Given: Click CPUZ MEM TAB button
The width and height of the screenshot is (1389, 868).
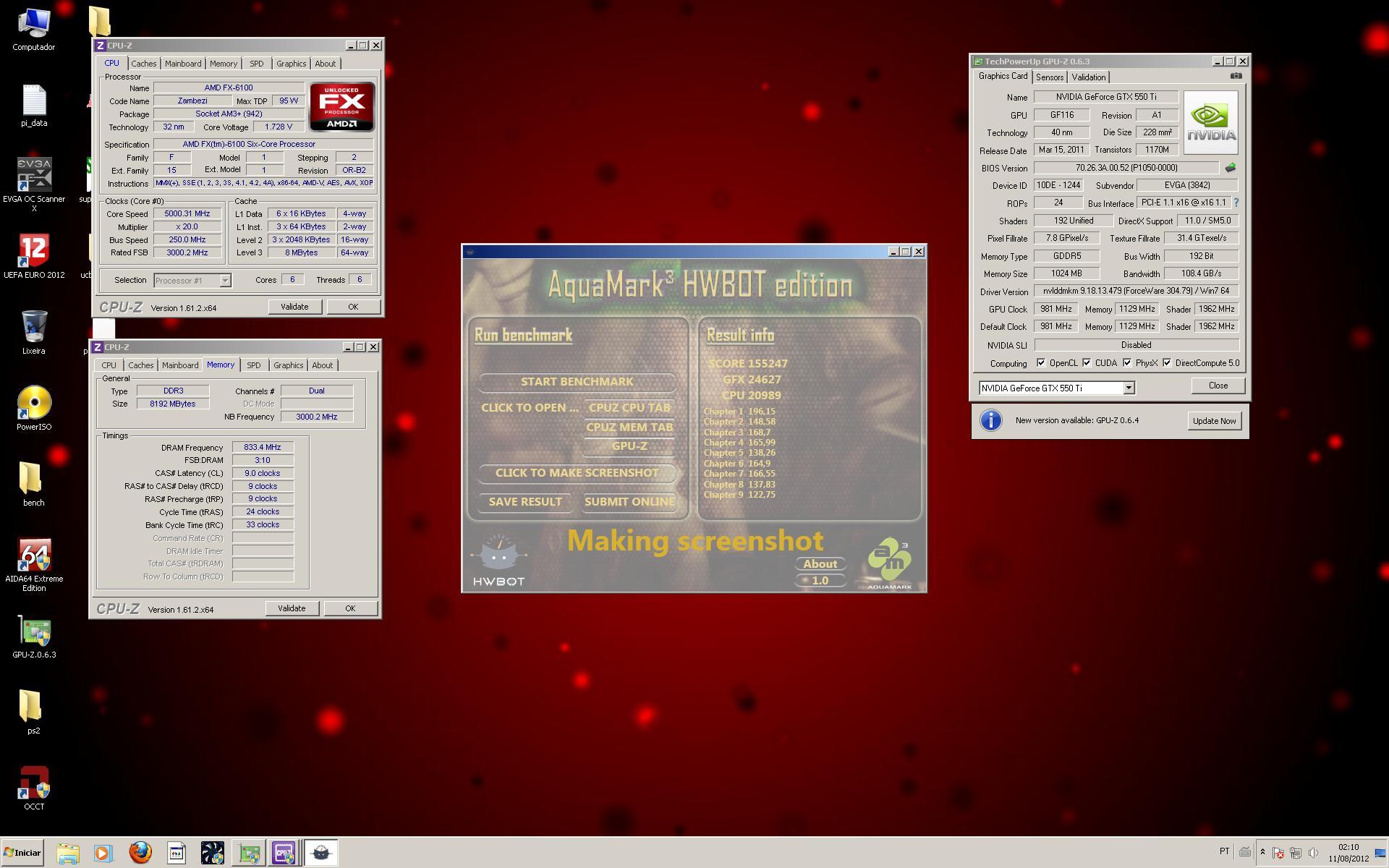Looking at the screenshot, I should click(x=629, y=427).
